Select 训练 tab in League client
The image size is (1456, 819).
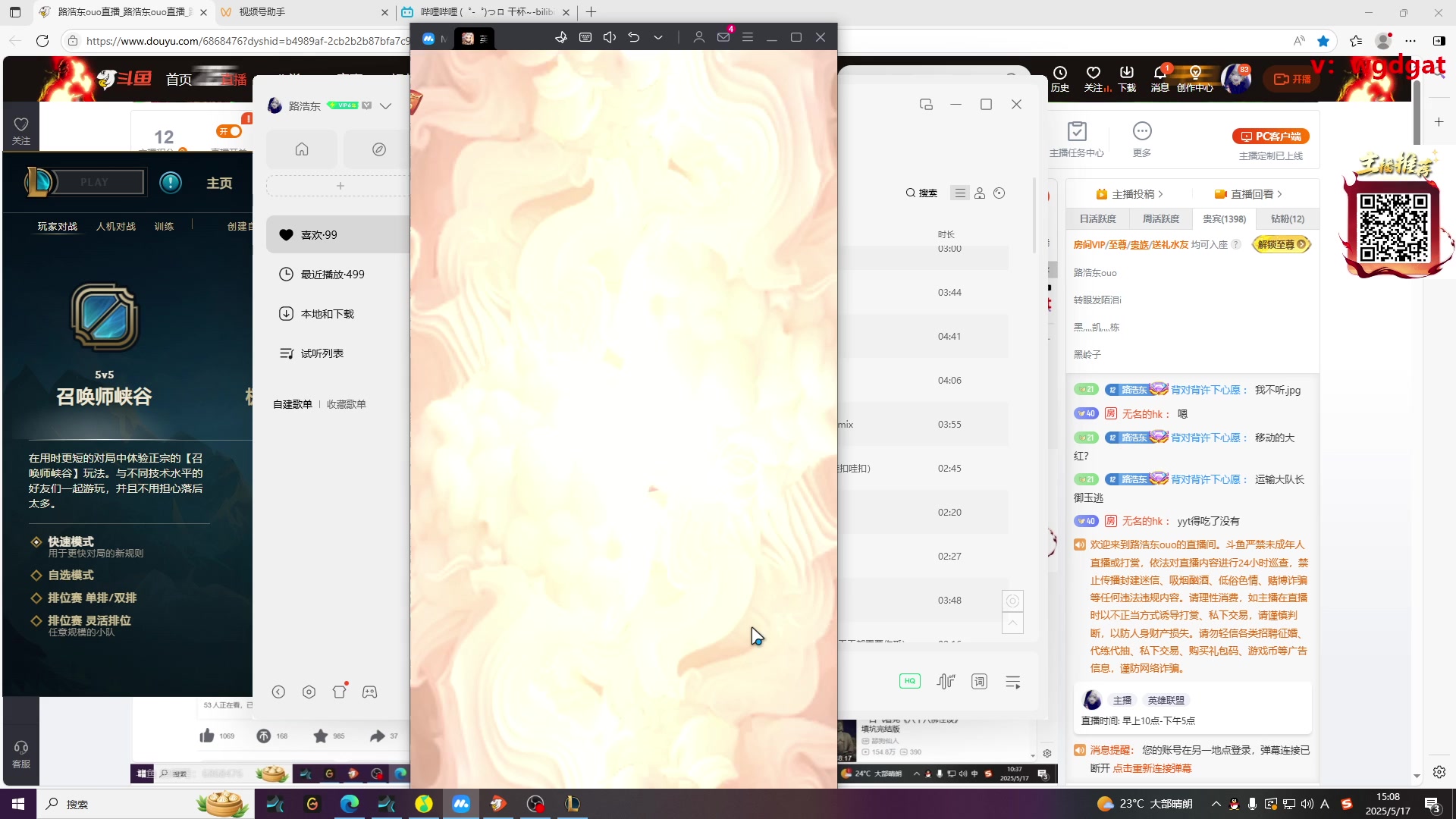165,227
